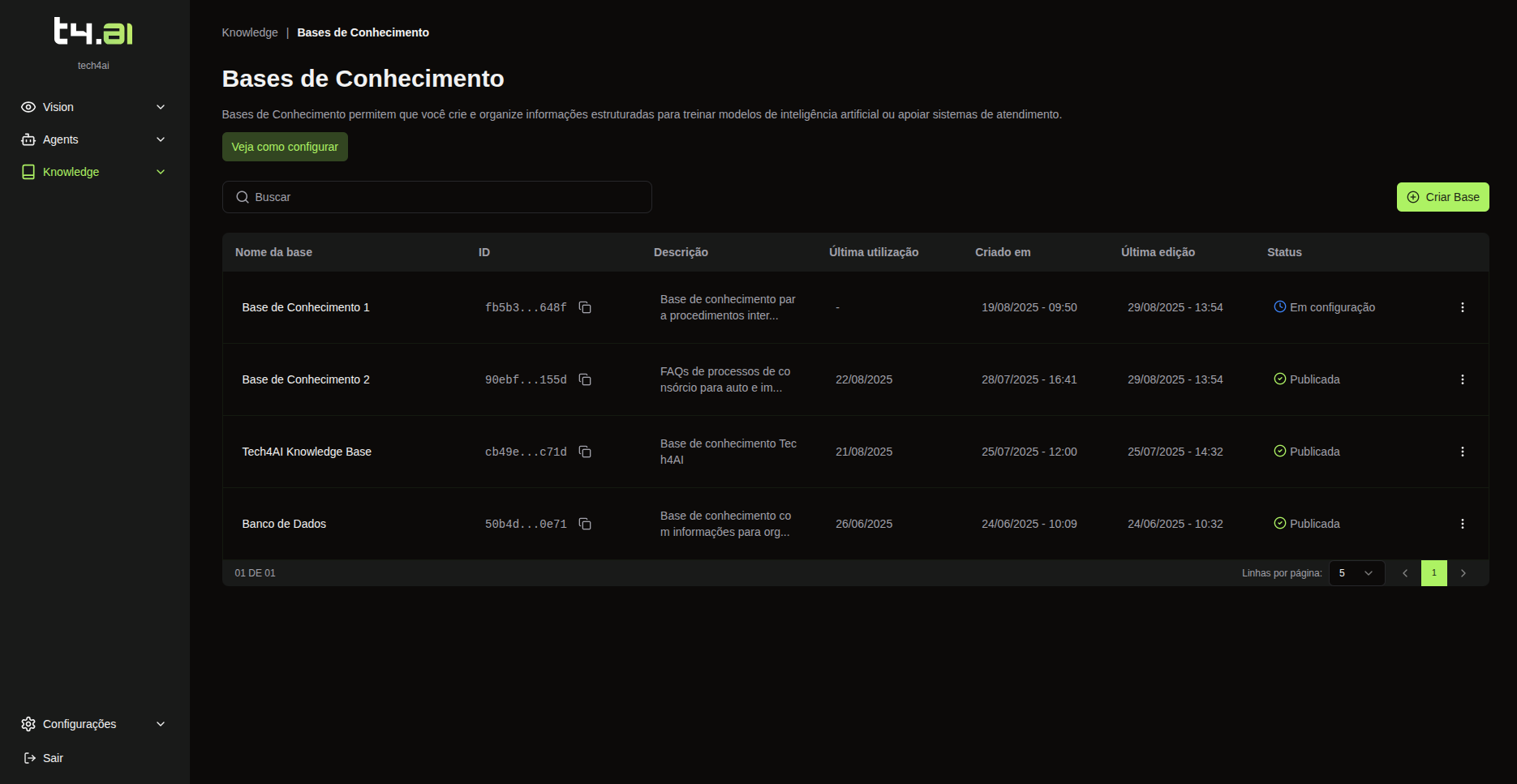Collapse the Knowledge sidebar section

[x=160, y=171]
